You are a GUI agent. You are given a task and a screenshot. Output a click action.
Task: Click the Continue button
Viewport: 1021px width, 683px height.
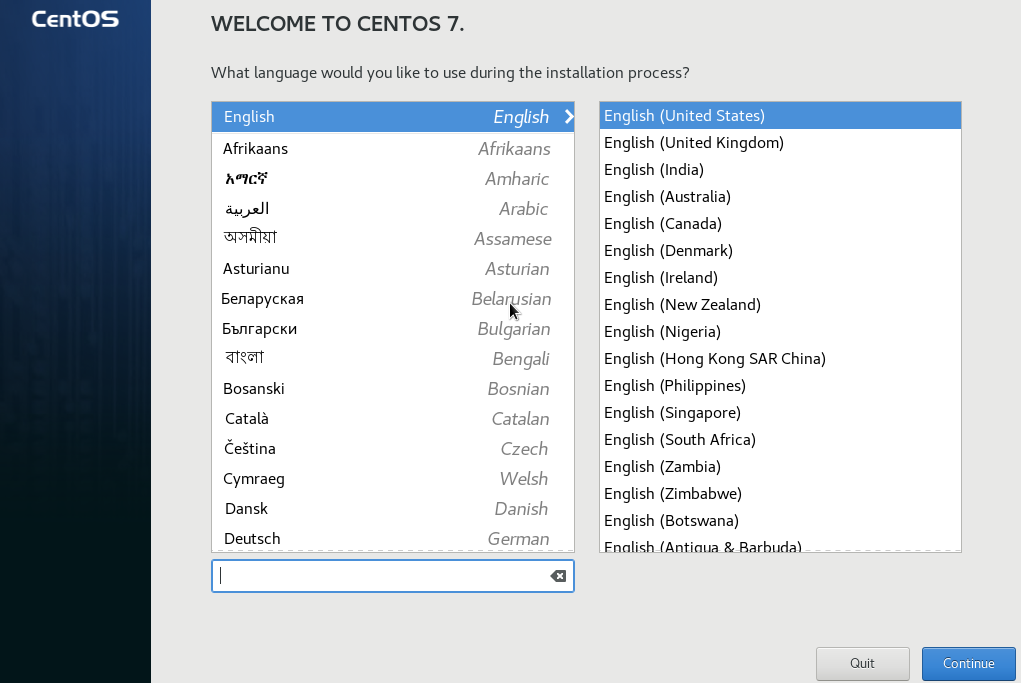[968, 663]
